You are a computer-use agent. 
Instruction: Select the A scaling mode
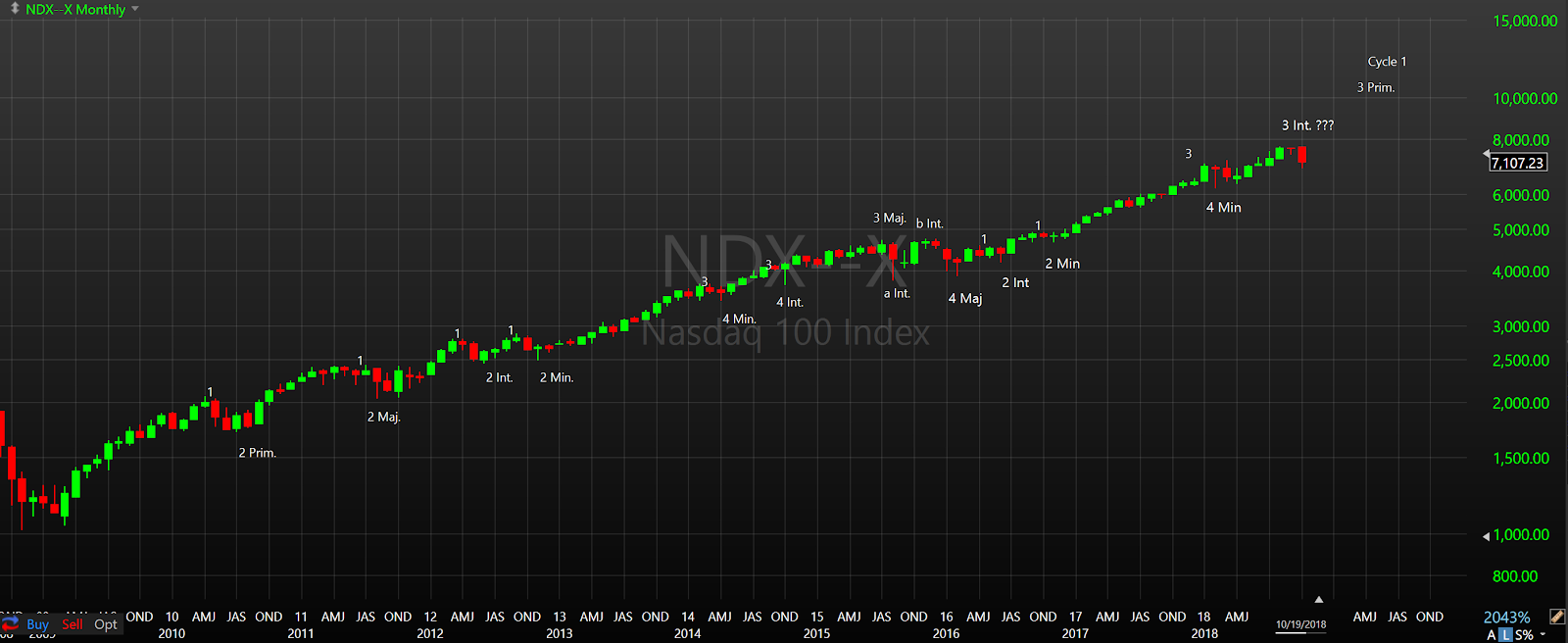tap(1492, 635)
